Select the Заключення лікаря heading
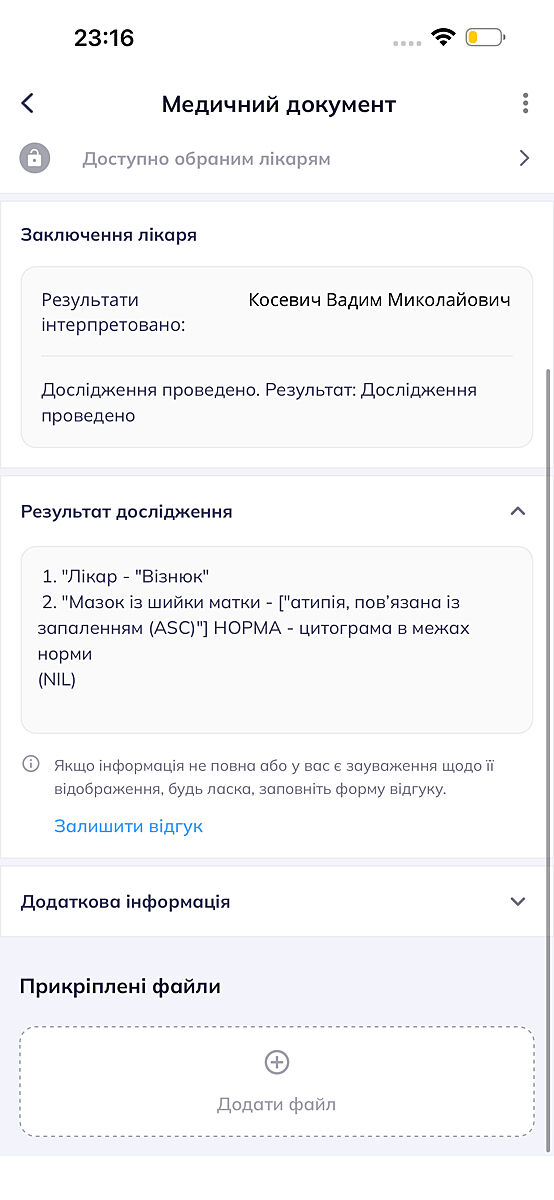Screen dimensions: 554x1200 [109, 235]
